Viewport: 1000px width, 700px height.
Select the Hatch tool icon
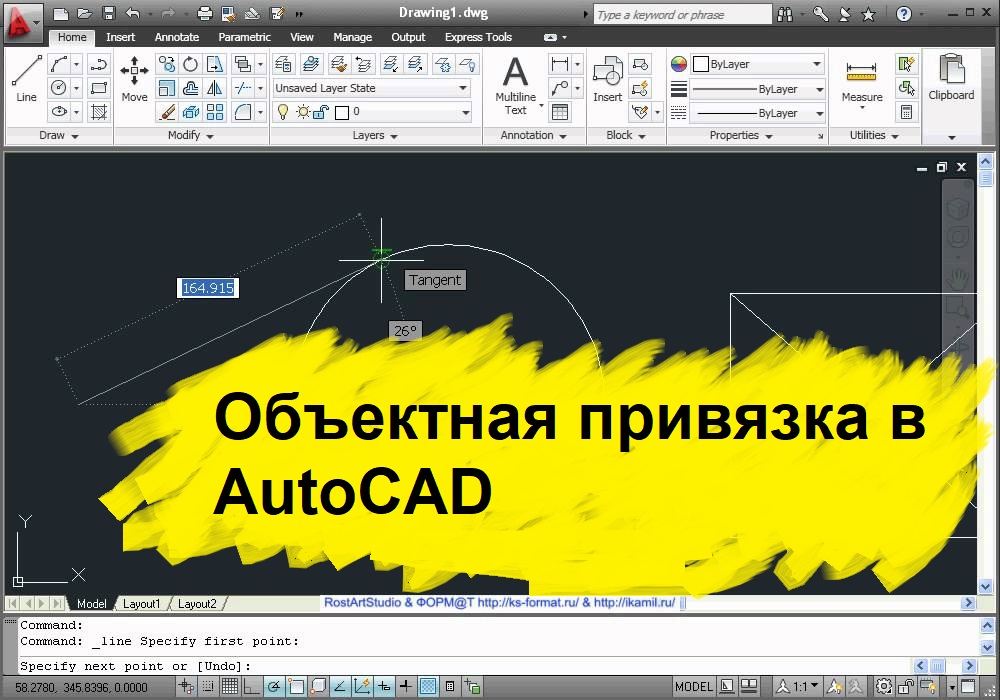point(99,112)
